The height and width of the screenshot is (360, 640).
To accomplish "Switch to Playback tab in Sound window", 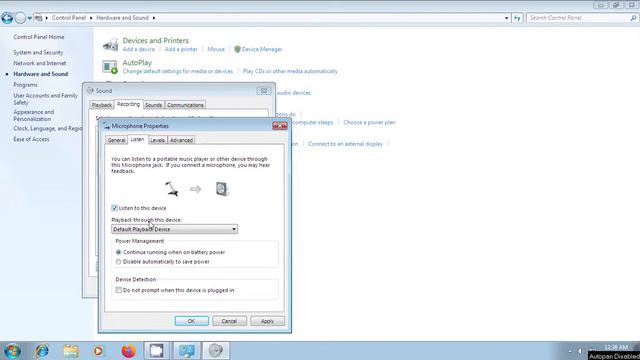I will tap(102, 105).
